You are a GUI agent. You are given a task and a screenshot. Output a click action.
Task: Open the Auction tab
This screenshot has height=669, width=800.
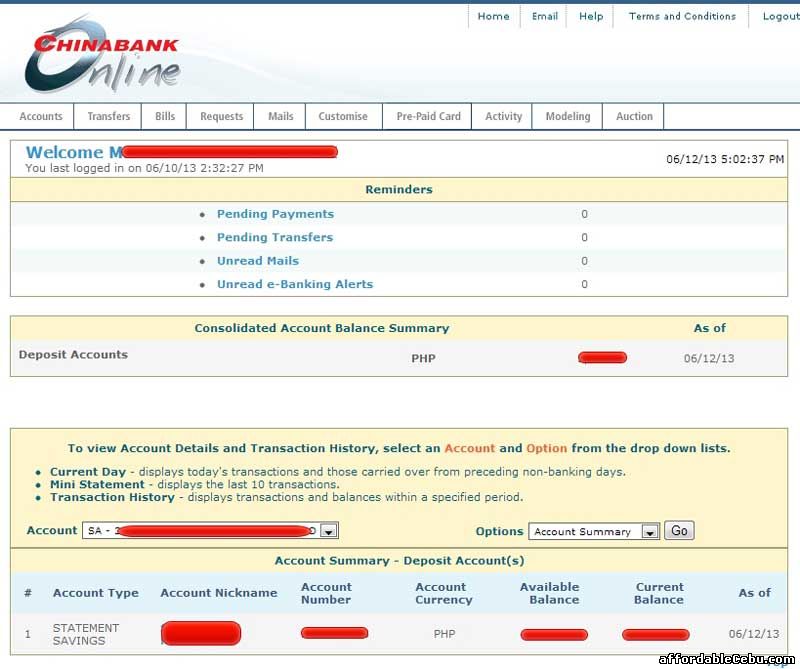coord(634,116)
